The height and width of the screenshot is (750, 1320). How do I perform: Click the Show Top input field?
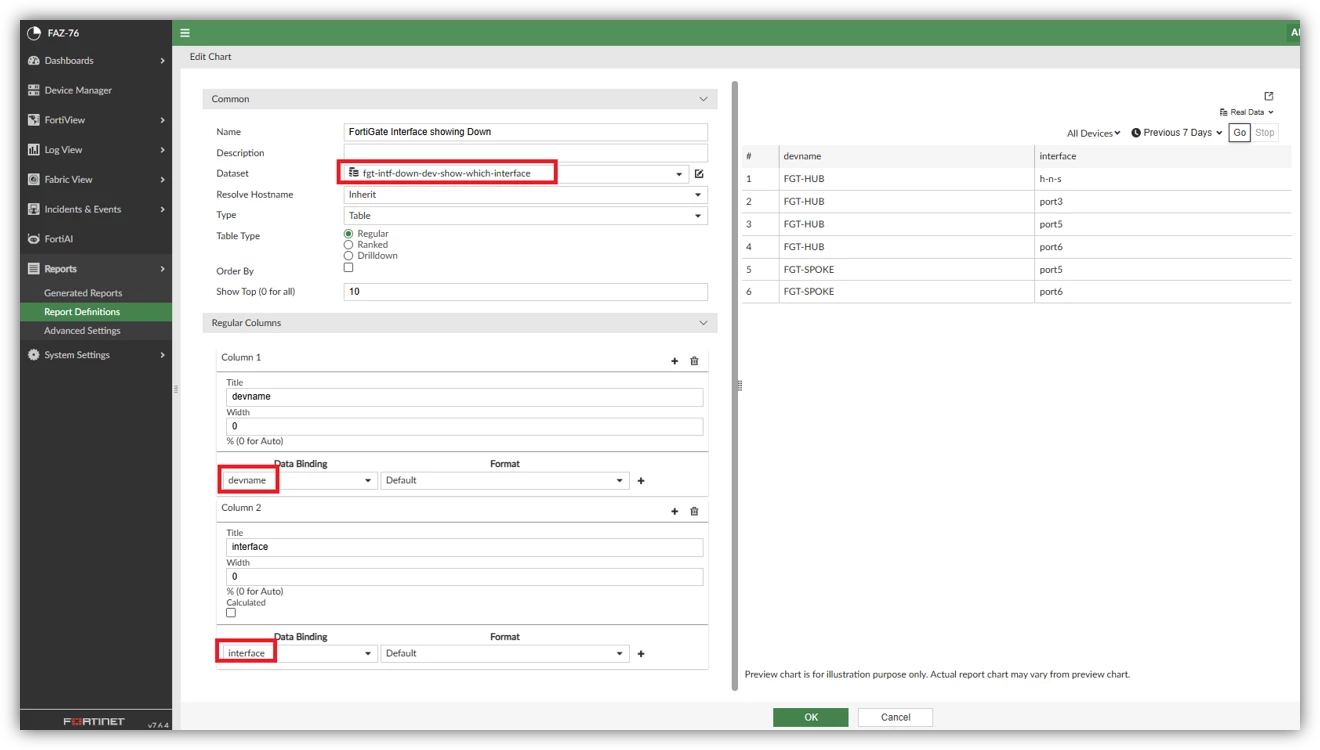525,292
